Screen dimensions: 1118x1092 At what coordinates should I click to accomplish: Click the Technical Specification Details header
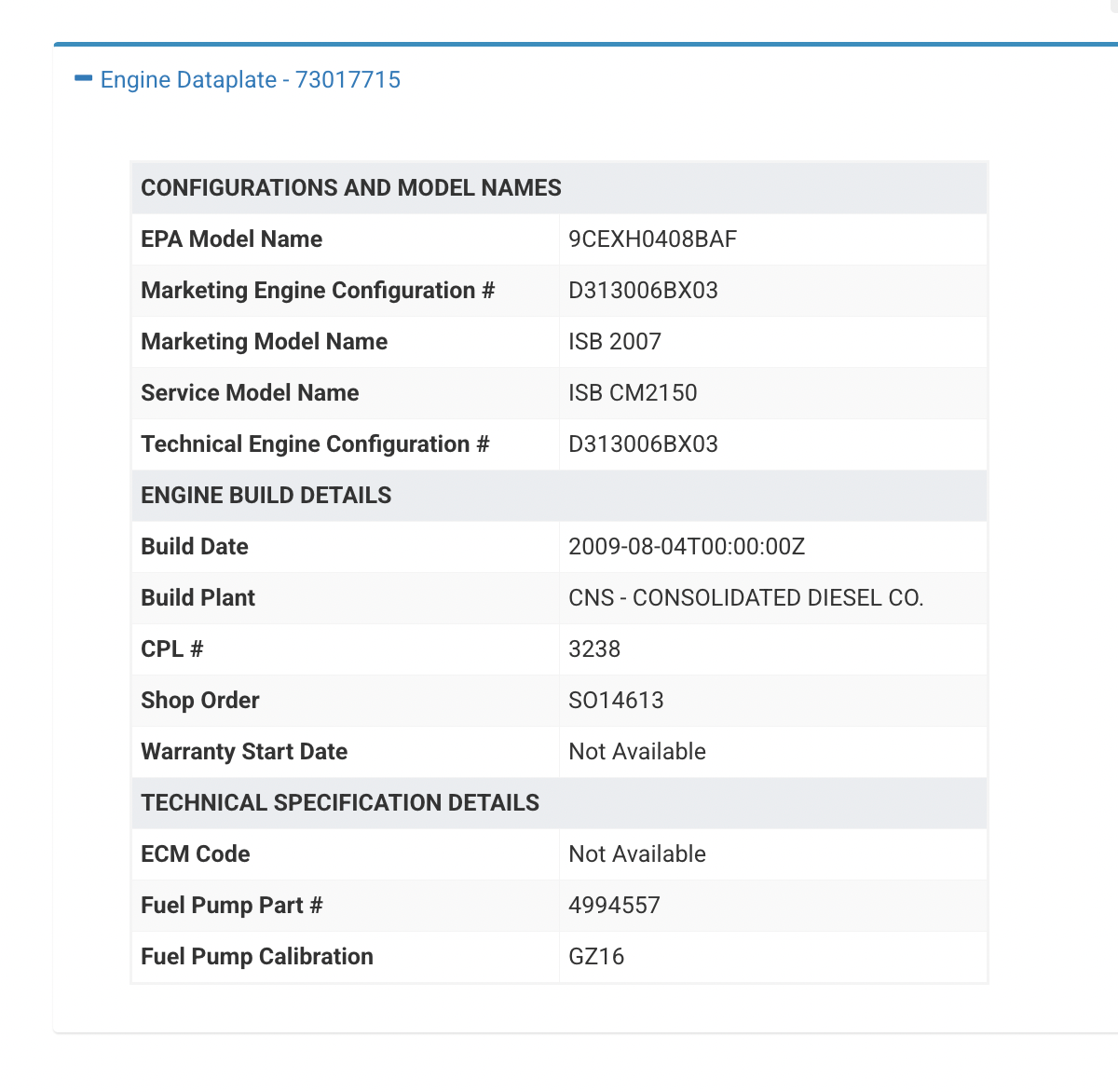340,803
